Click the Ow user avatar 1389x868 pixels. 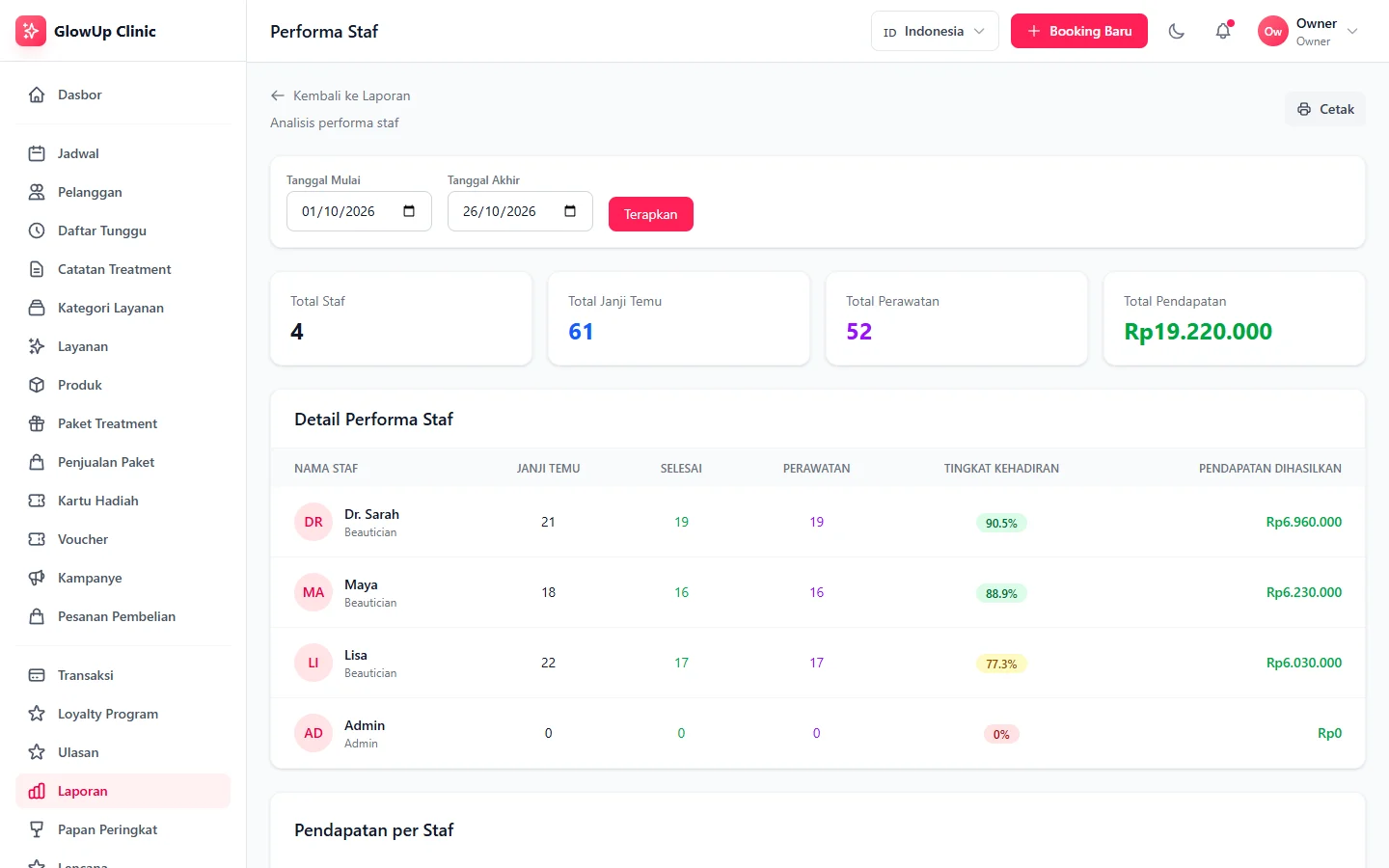(1273, 31)
